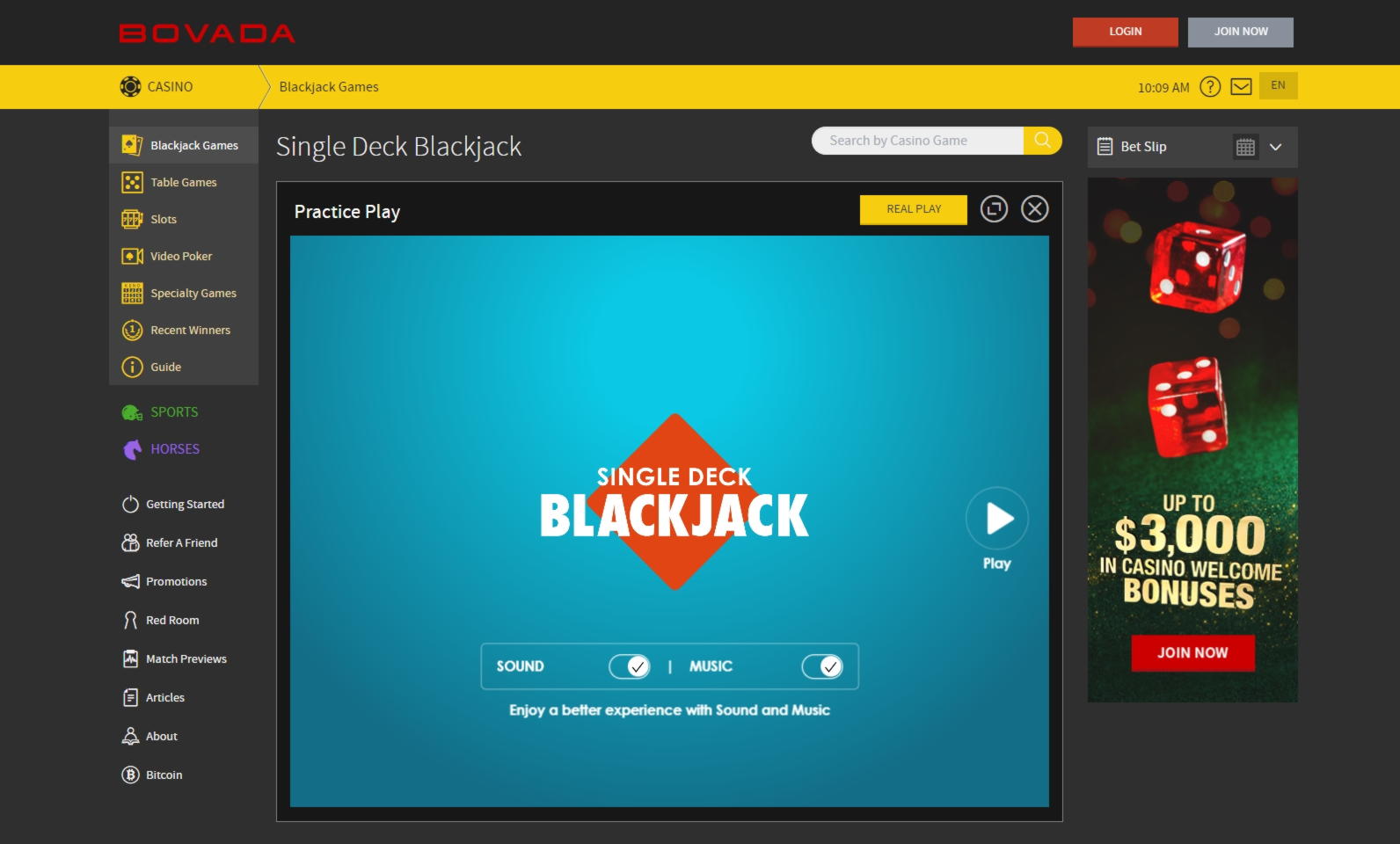Open Video Poker menu label
Viewport: 1400px width, 844px height.
[181, 256]
